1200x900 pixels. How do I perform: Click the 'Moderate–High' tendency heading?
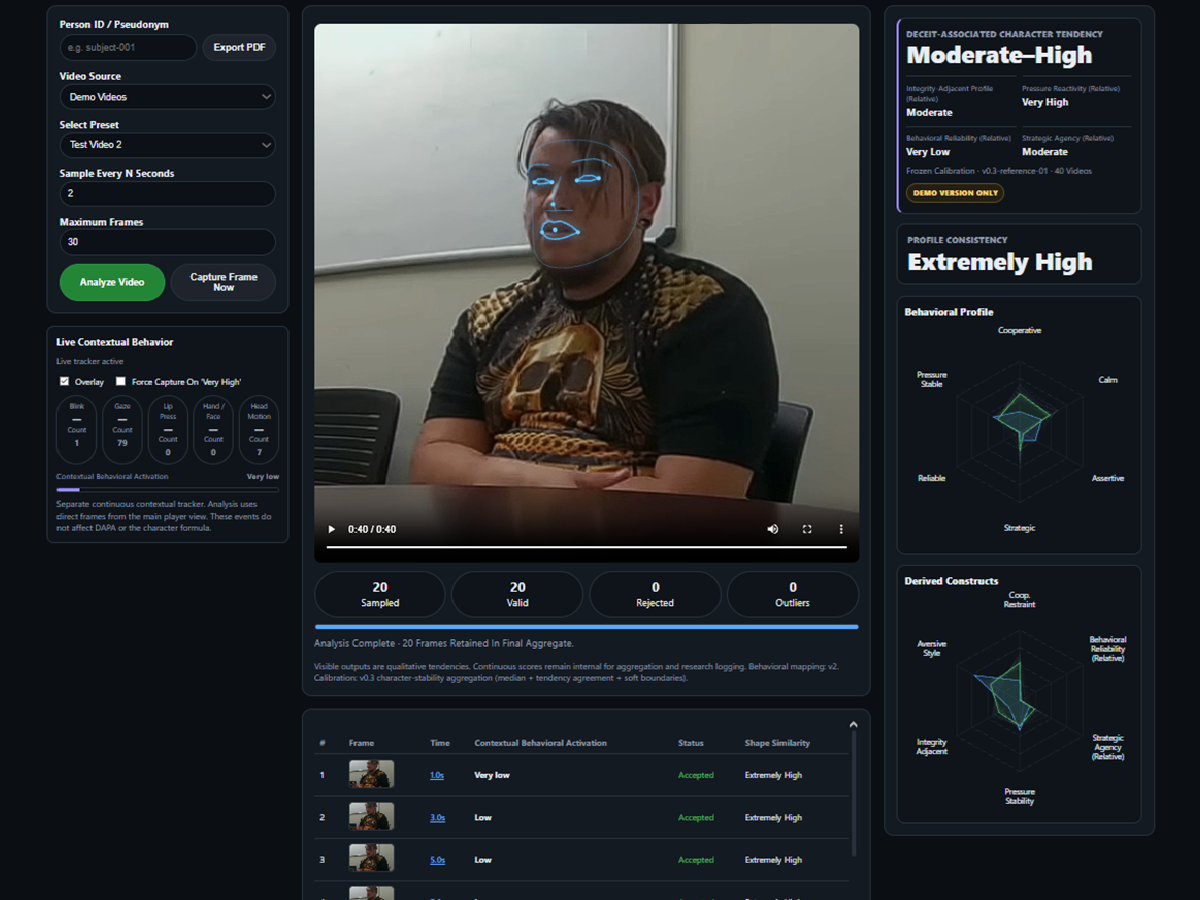tap(999, 56)
